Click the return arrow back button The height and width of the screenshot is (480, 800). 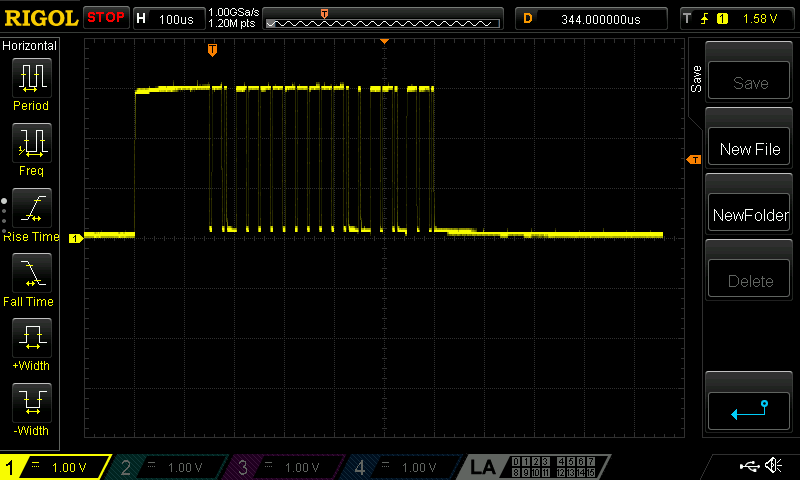pyautogui.click(x=749, y=409)
